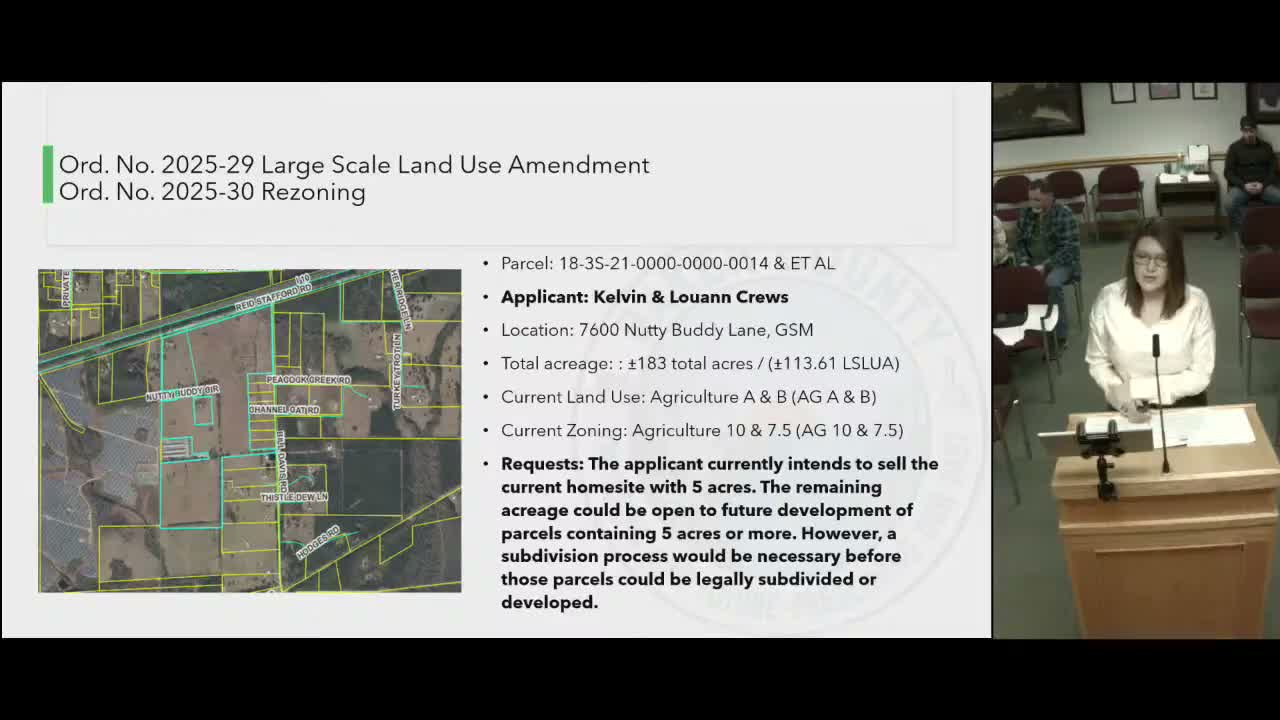The image size is (1280, 720).
Task: Click the bold Requests paragraph on the slide
Action: point(719,533)
